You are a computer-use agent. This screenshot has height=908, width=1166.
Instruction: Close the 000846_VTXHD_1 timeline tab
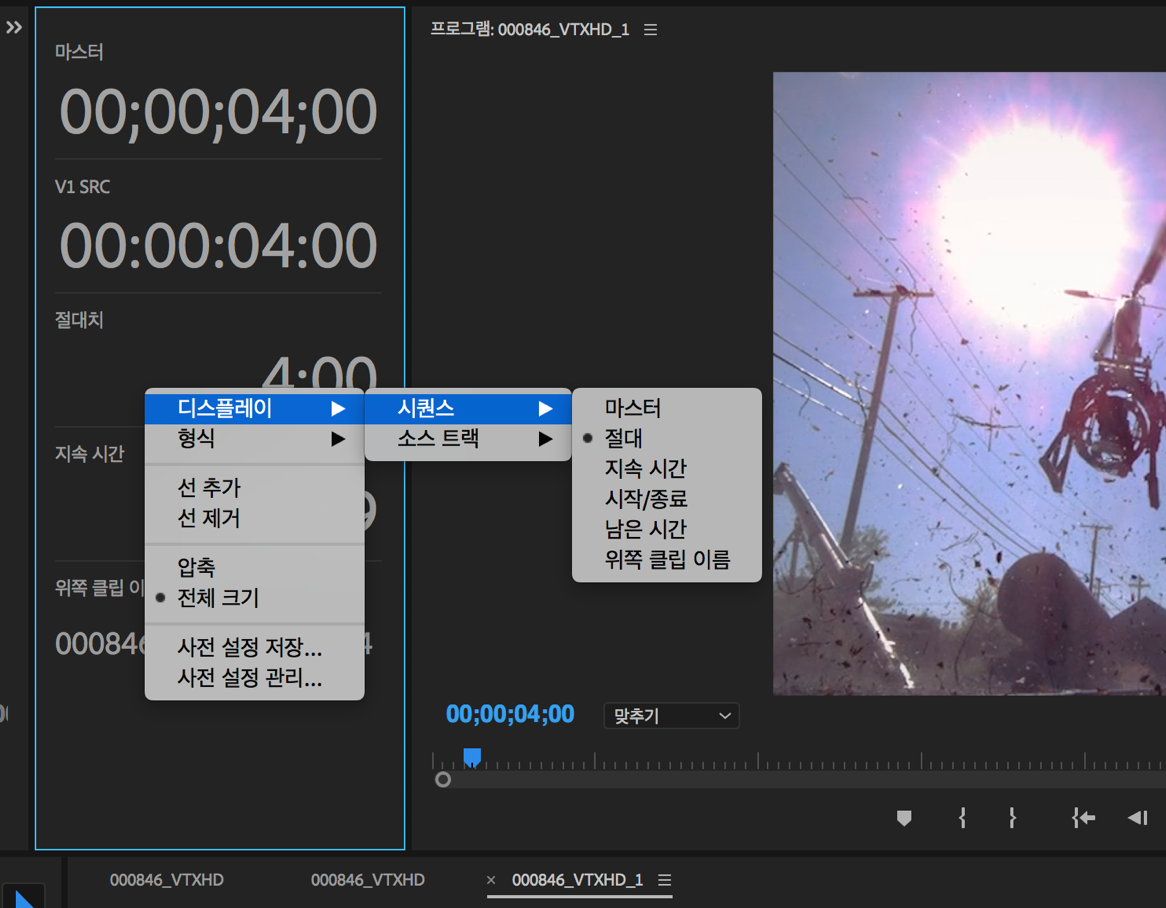[491, 880]
